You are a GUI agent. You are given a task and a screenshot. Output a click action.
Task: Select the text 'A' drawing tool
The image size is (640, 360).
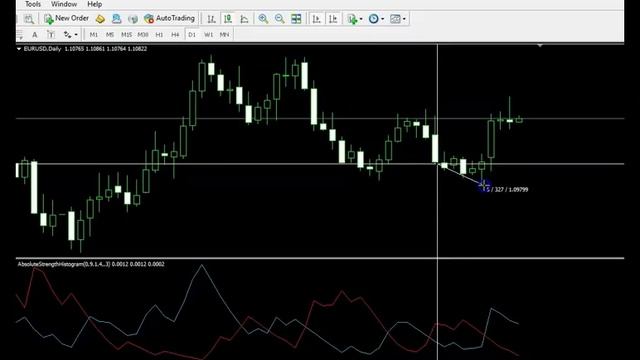(35, 35)
